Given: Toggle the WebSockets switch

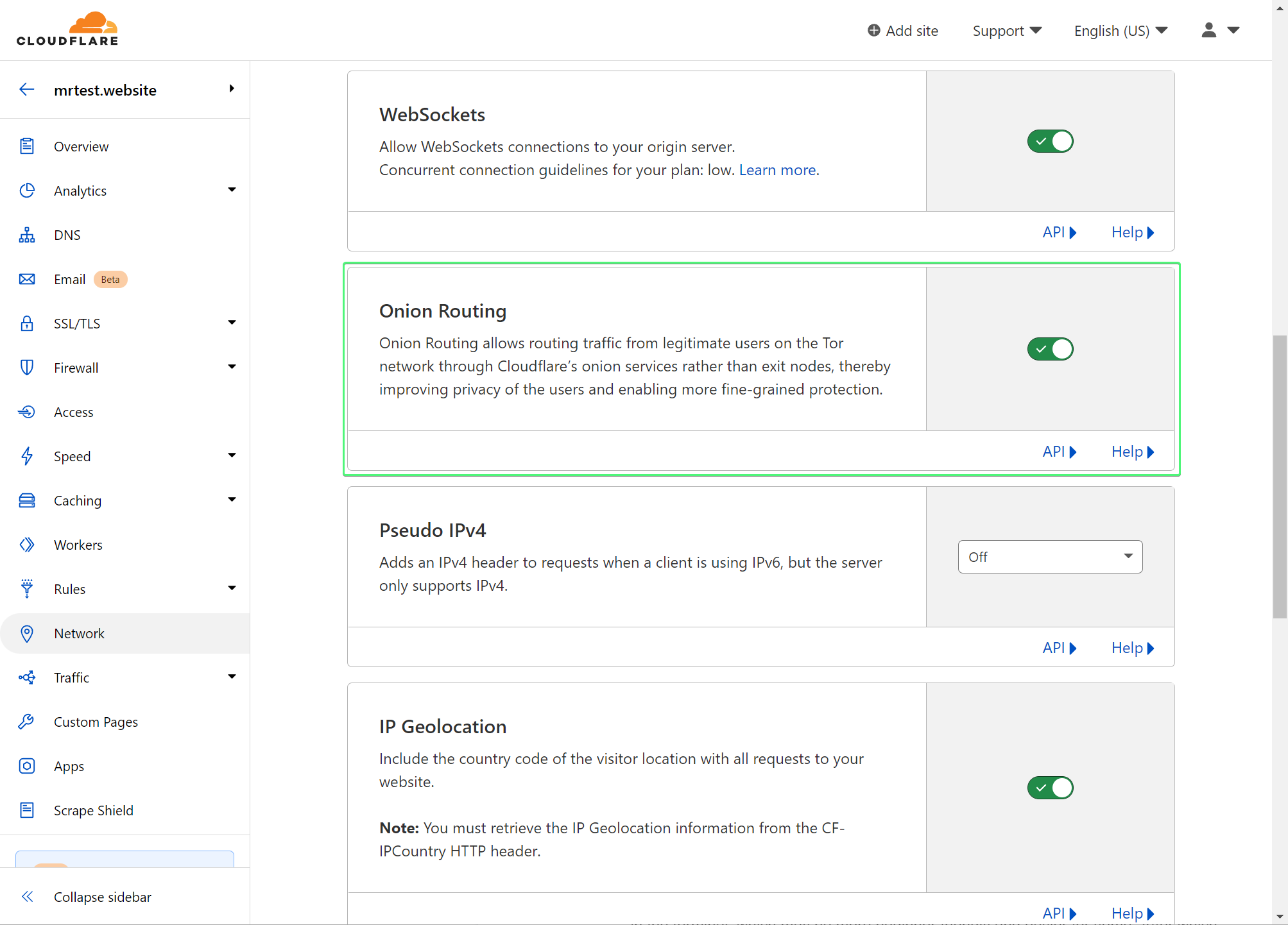Looking at the screenshot, I should [x=1051, y=141].
